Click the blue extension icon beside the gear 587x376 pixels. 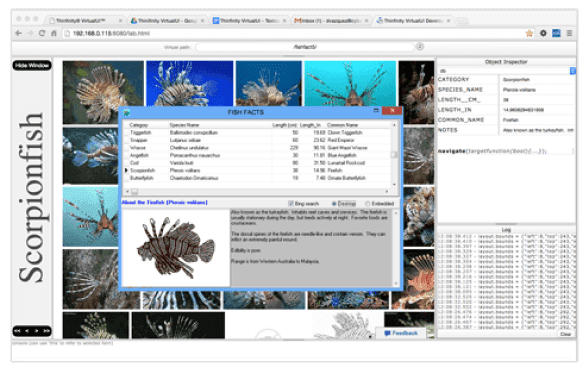point(556,33)
